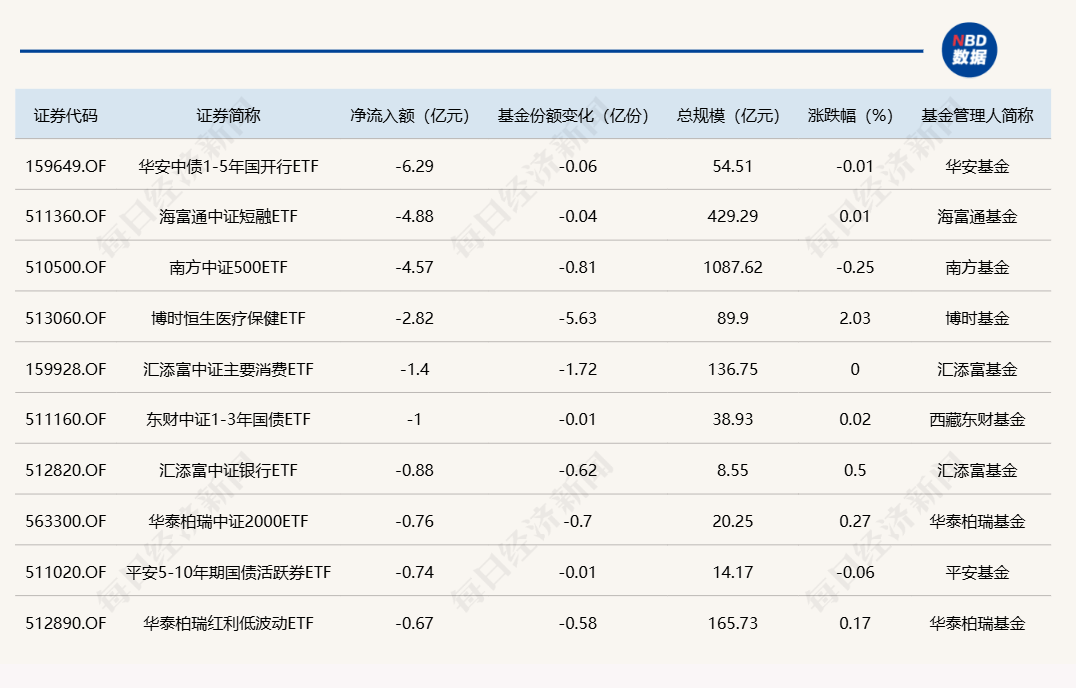Click the 基金份额变化（亿份）header

click(x=574, y=115)
